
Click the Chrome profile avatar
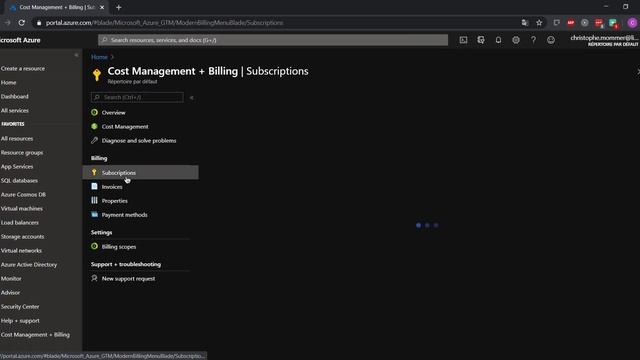632,23
